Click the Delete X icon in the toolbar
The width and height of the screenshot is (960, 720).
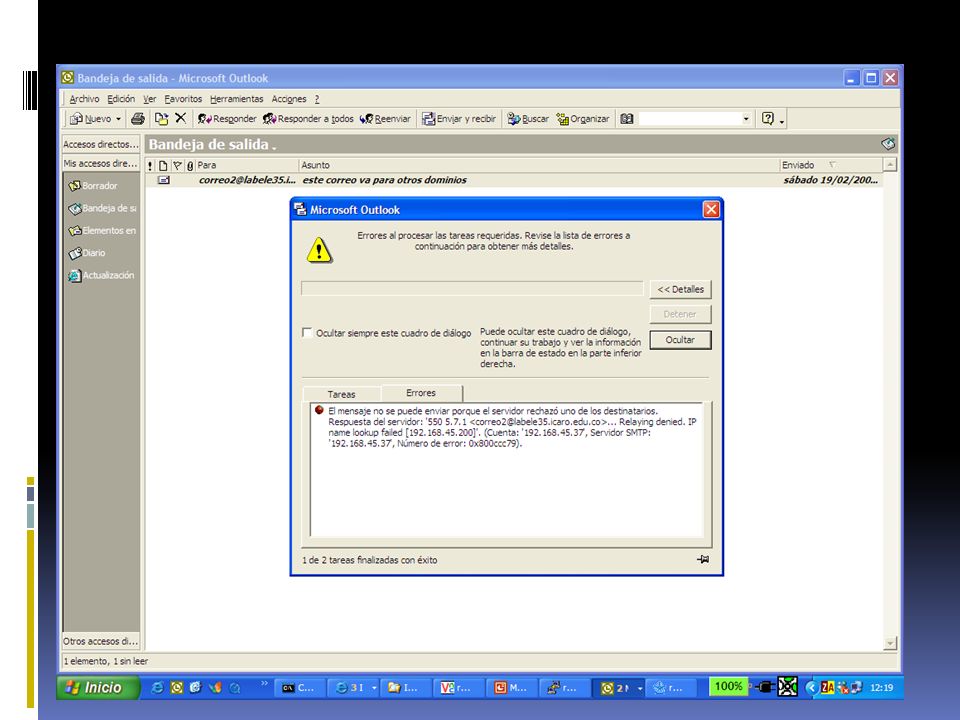pos(181,118)
